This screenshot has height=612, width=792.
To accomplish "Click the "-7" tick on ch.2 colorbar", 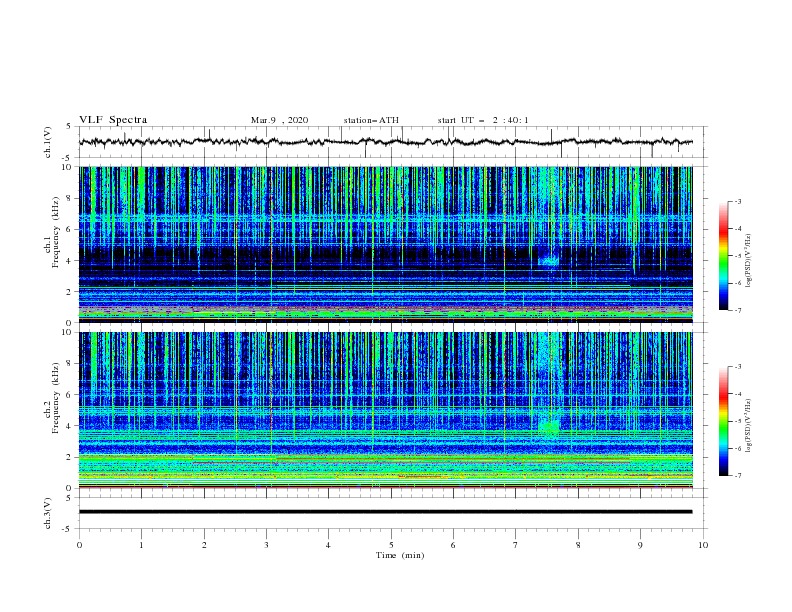I will (x=737, y=476).
